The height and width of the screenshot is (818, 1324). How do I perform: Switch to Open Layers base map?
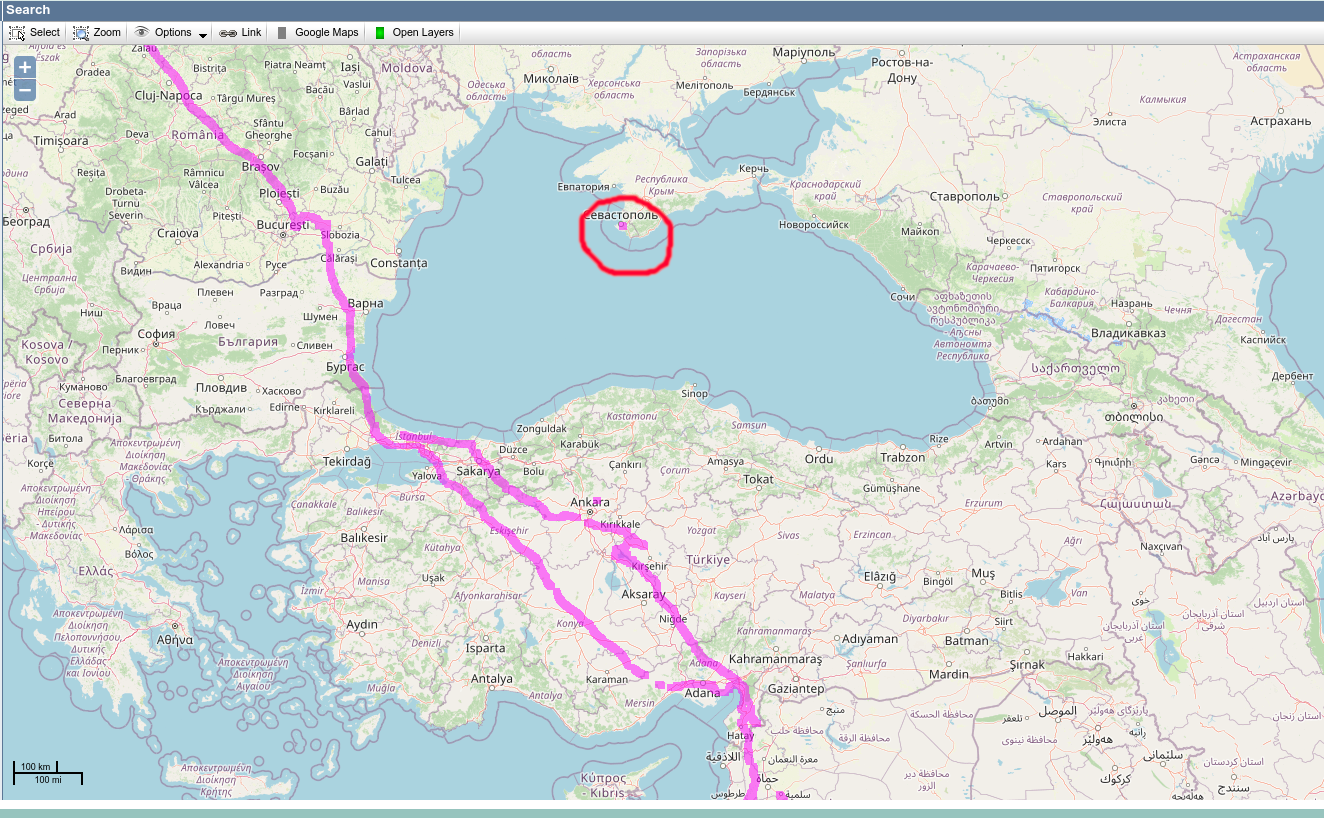pos(422,33)
